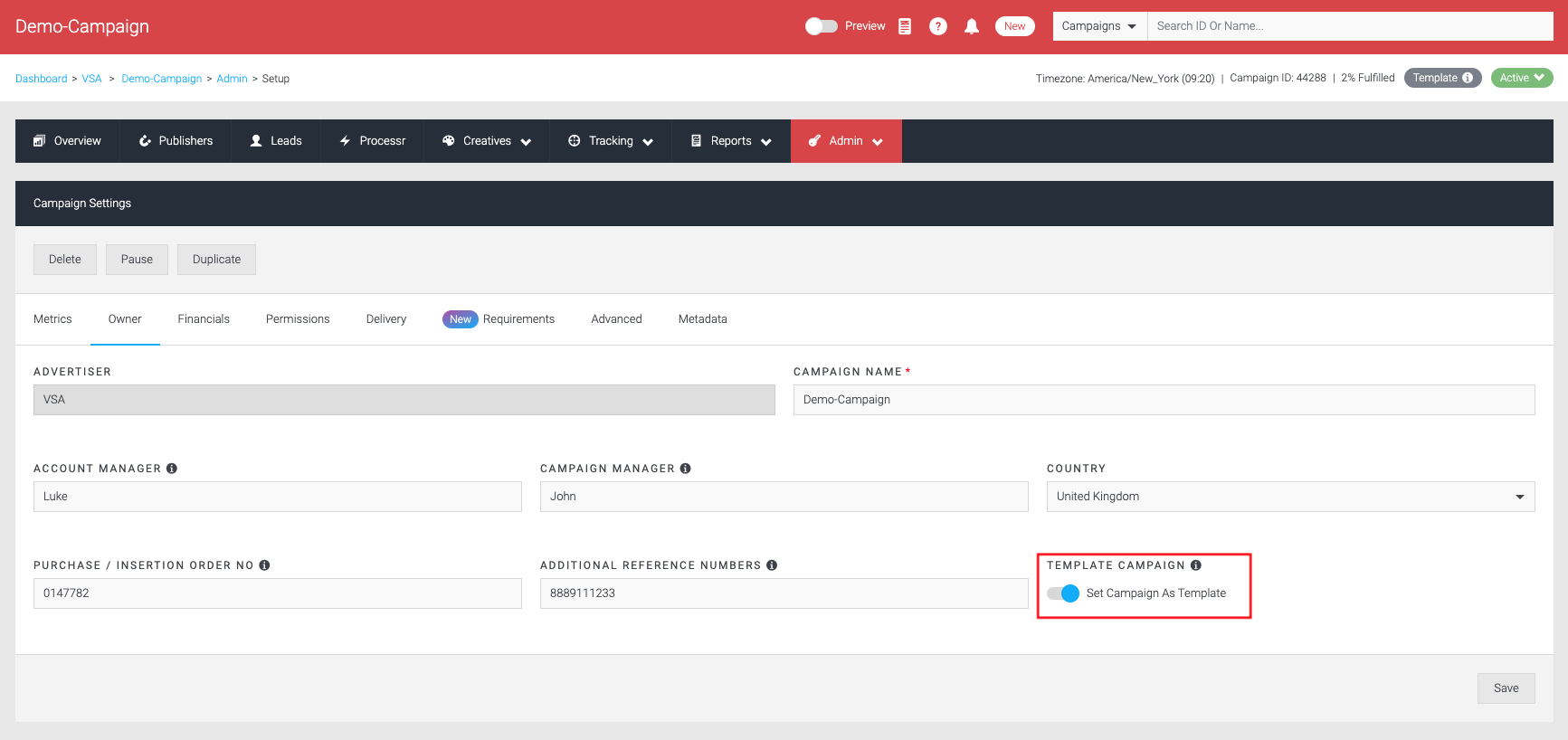Click info icon beside Additional Reference Numbers
Image resolution: width=1568 pixels, height=740 pixels.
tap(772, 565)
